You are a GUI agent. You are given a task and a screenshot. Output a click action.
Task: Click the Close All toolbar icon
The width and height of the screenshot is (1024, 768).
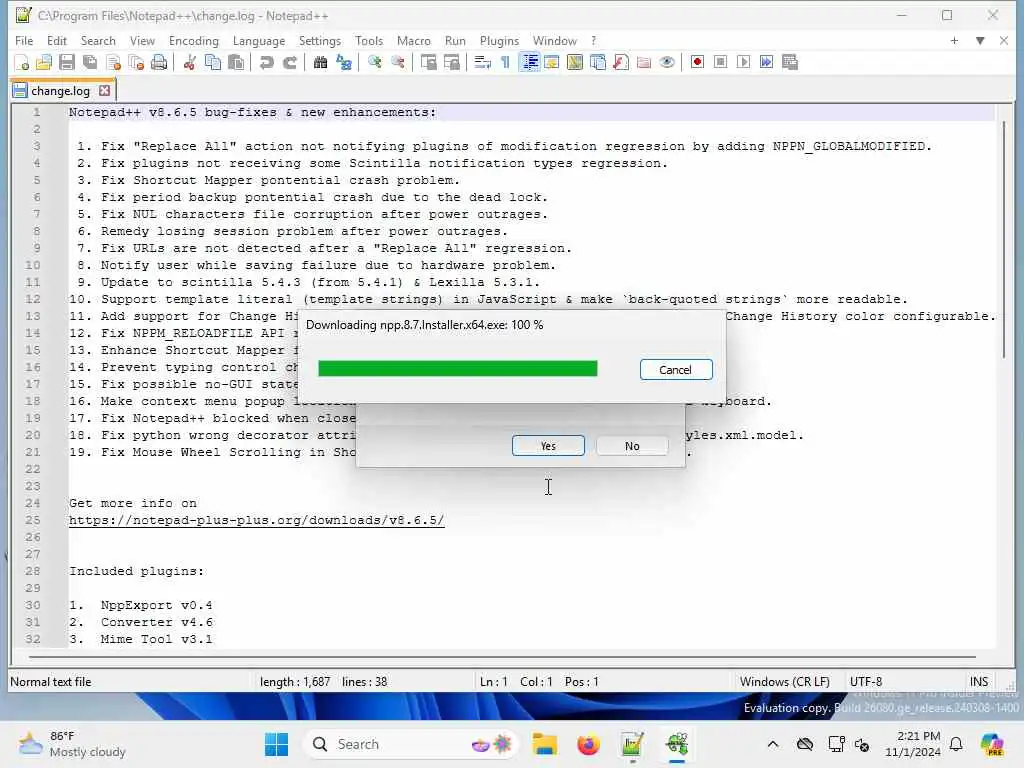tap(136, 63)
